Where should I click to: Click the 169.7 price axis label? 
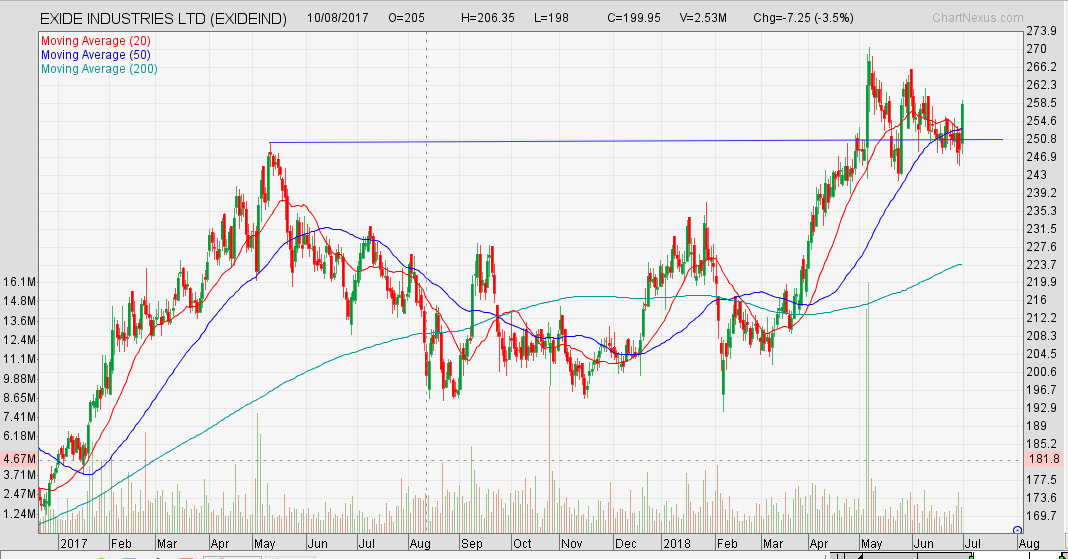1041,515
